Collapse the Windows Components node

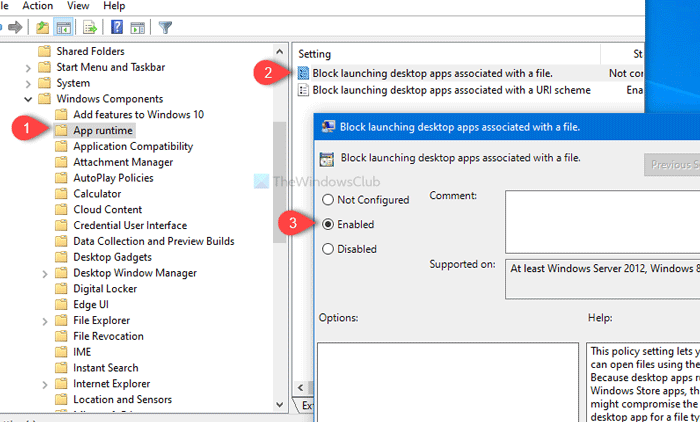[28, 99]
